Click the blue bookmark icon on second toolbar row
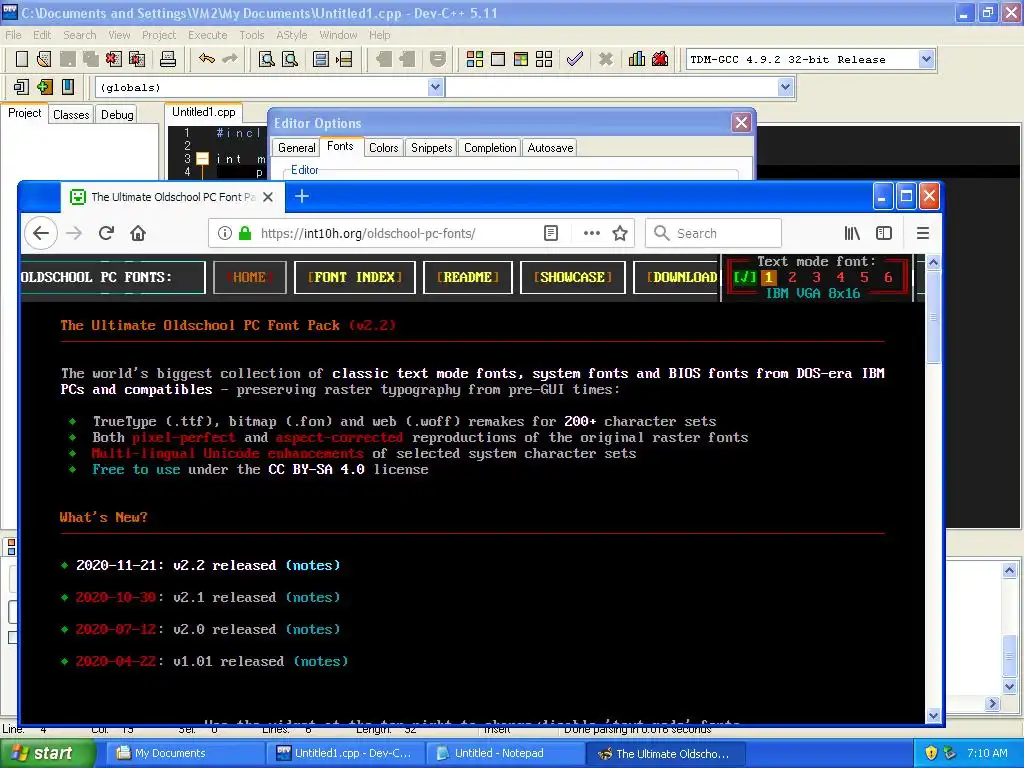This screenshot has height=768, width=1024. [x=67, y=87]
